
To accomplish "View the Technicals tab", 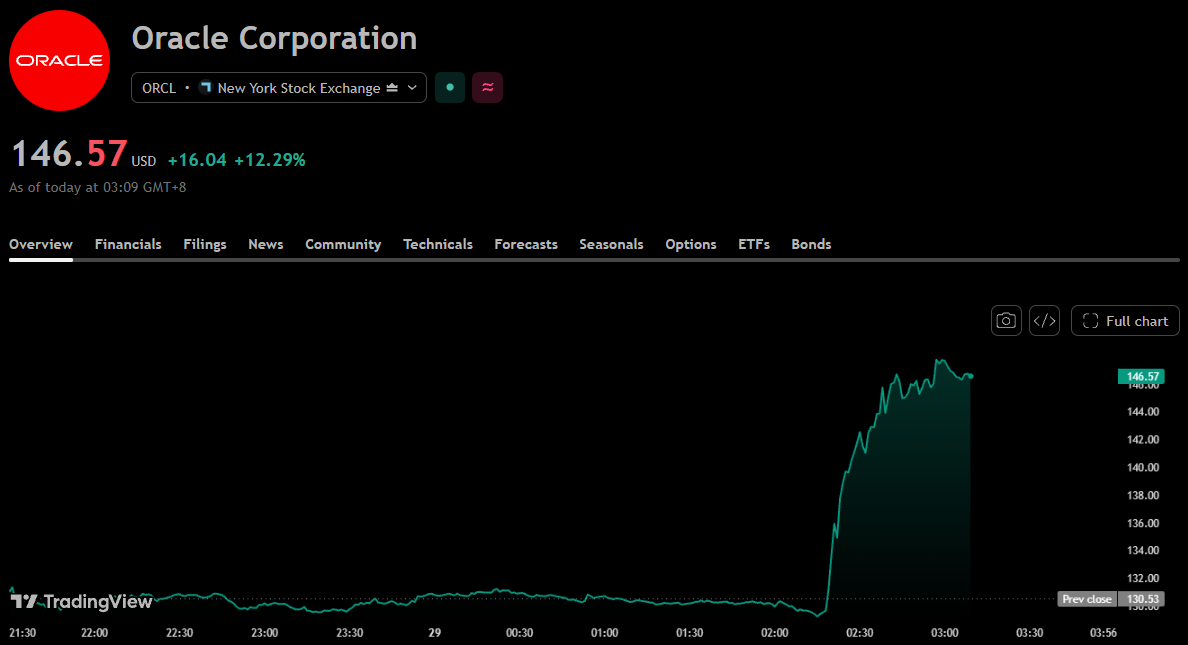I will coord(438,244).
